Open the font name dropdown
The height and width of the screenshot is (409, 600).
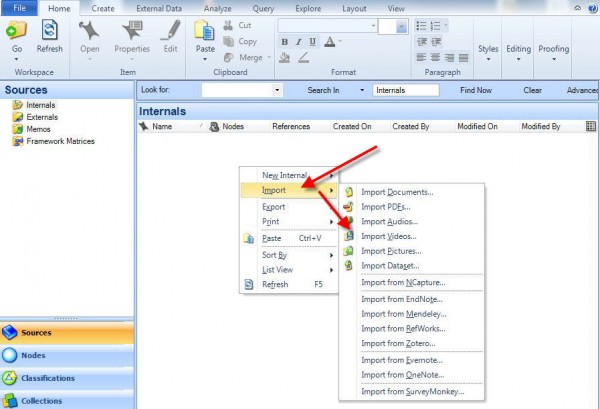373,26
